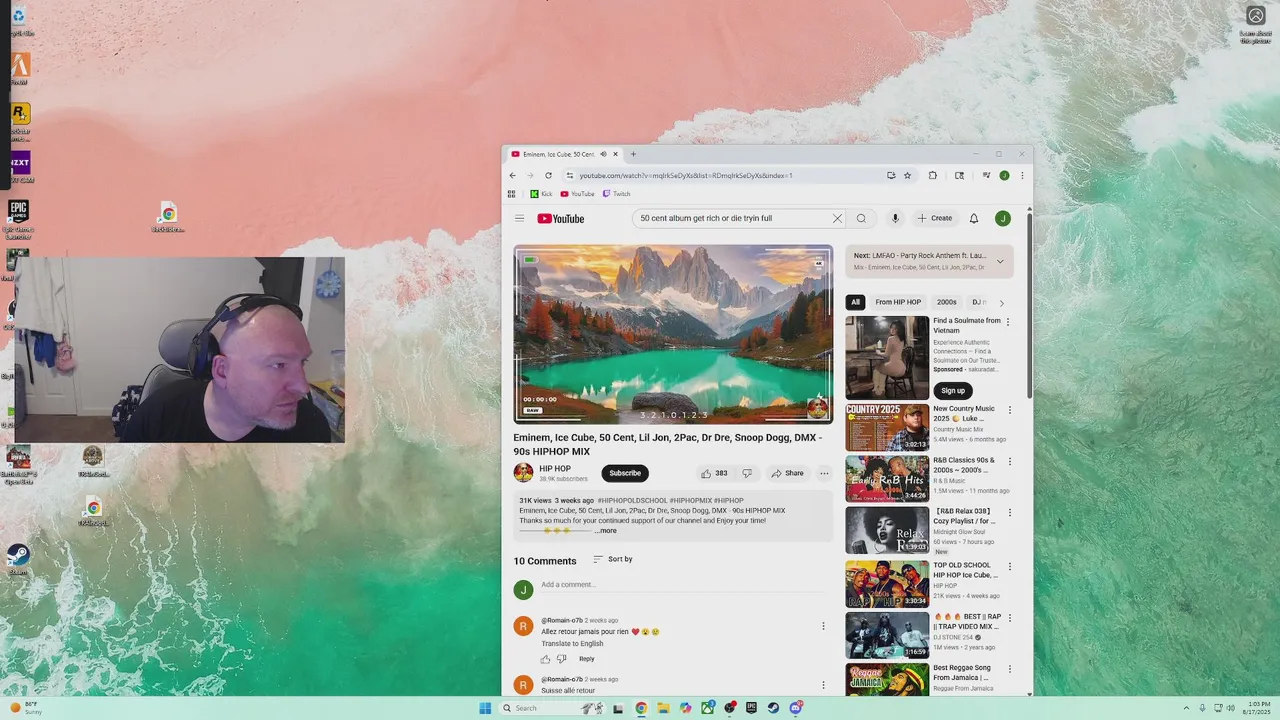This screenshot has height=720, width=1280.
Task: Expand the video description with ...more
Action: [x=606, y=531]
